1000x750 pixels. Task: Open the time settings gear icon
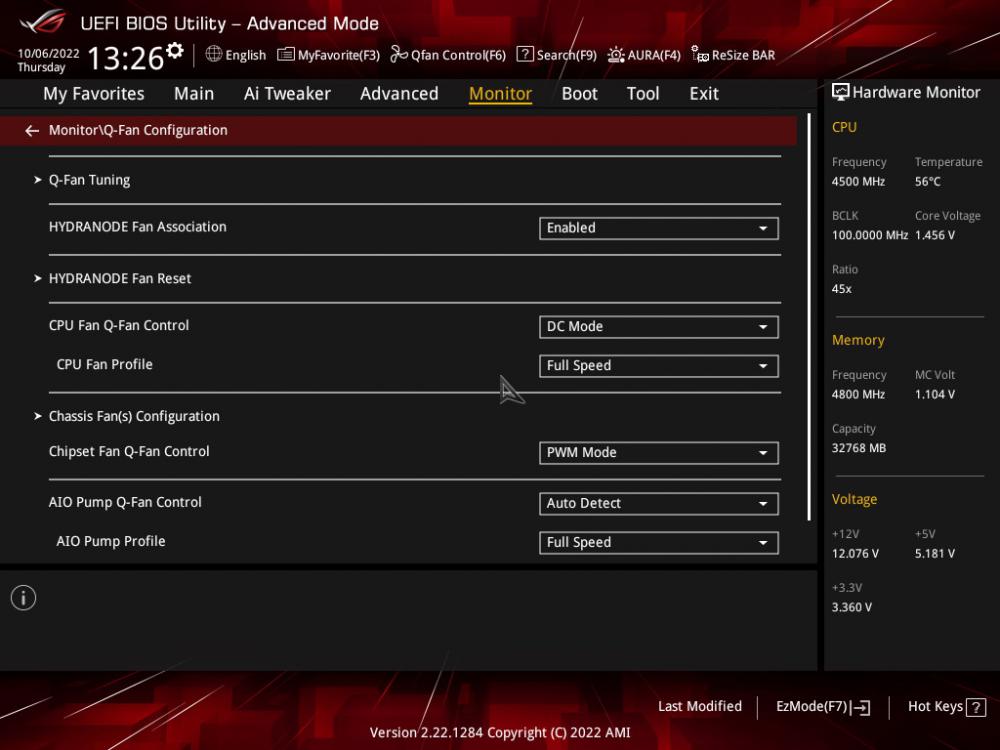pos(174,50)
